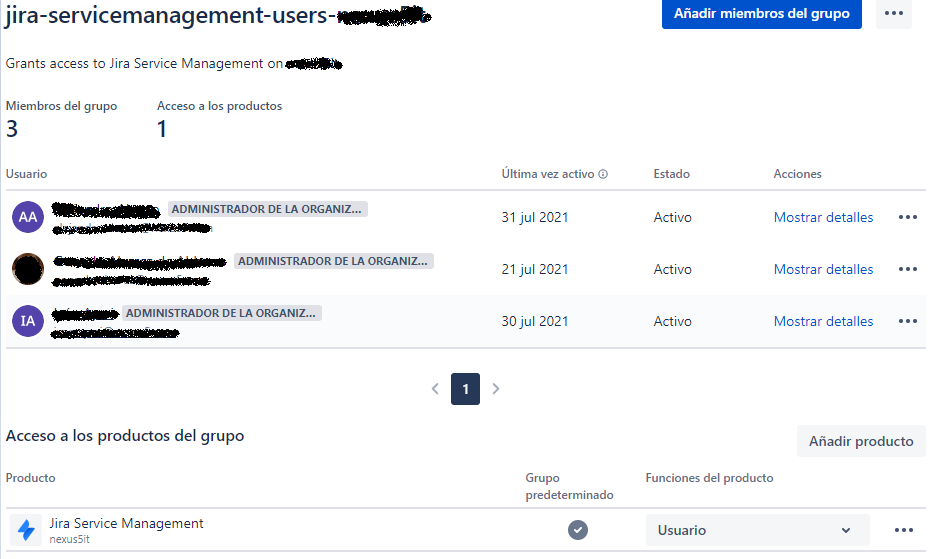Open Mostrar detalles for 31 jul 2021 user
This screenshot has height=559, width=935.
pyautogui.click(x=823, y=217)
